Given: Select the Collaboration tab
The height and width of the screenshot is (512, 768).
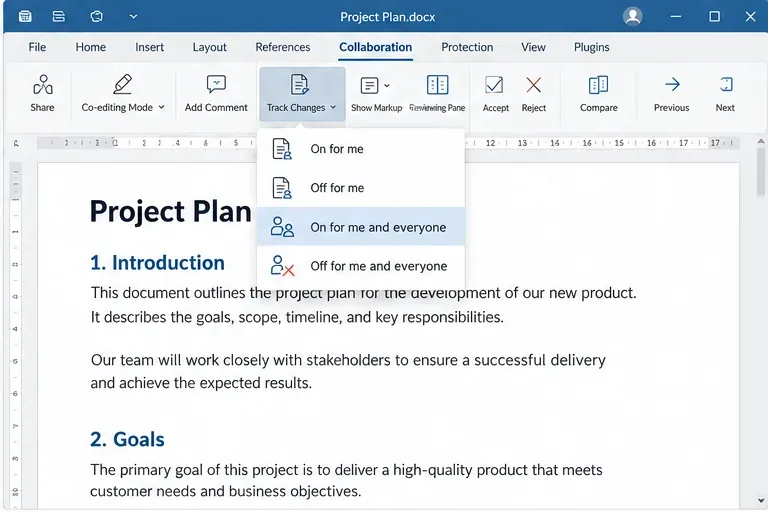Looking at the screenshot, I should (x=376, y=47).
